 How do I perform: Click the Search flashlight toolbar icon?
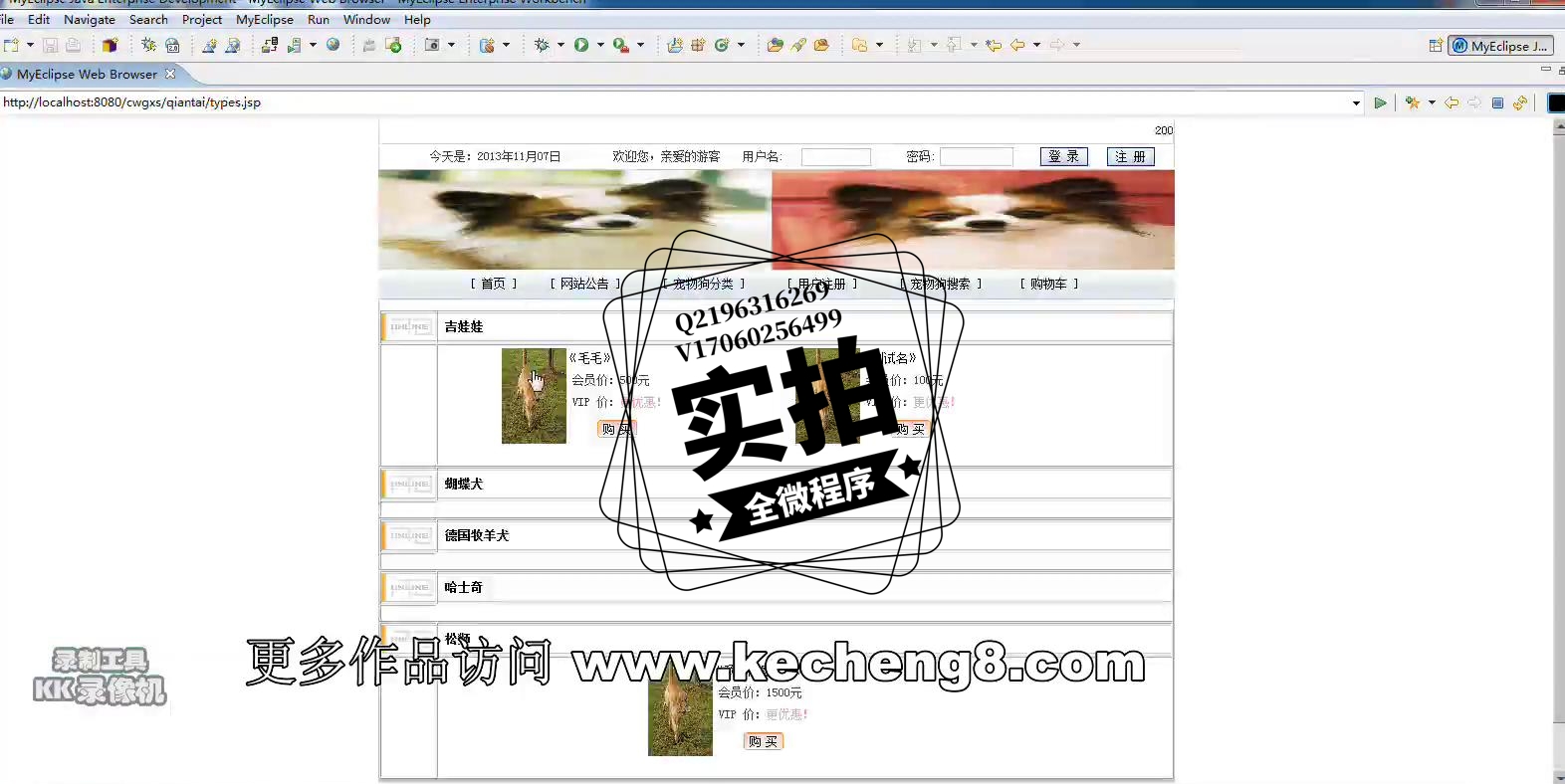pos(798,45)
